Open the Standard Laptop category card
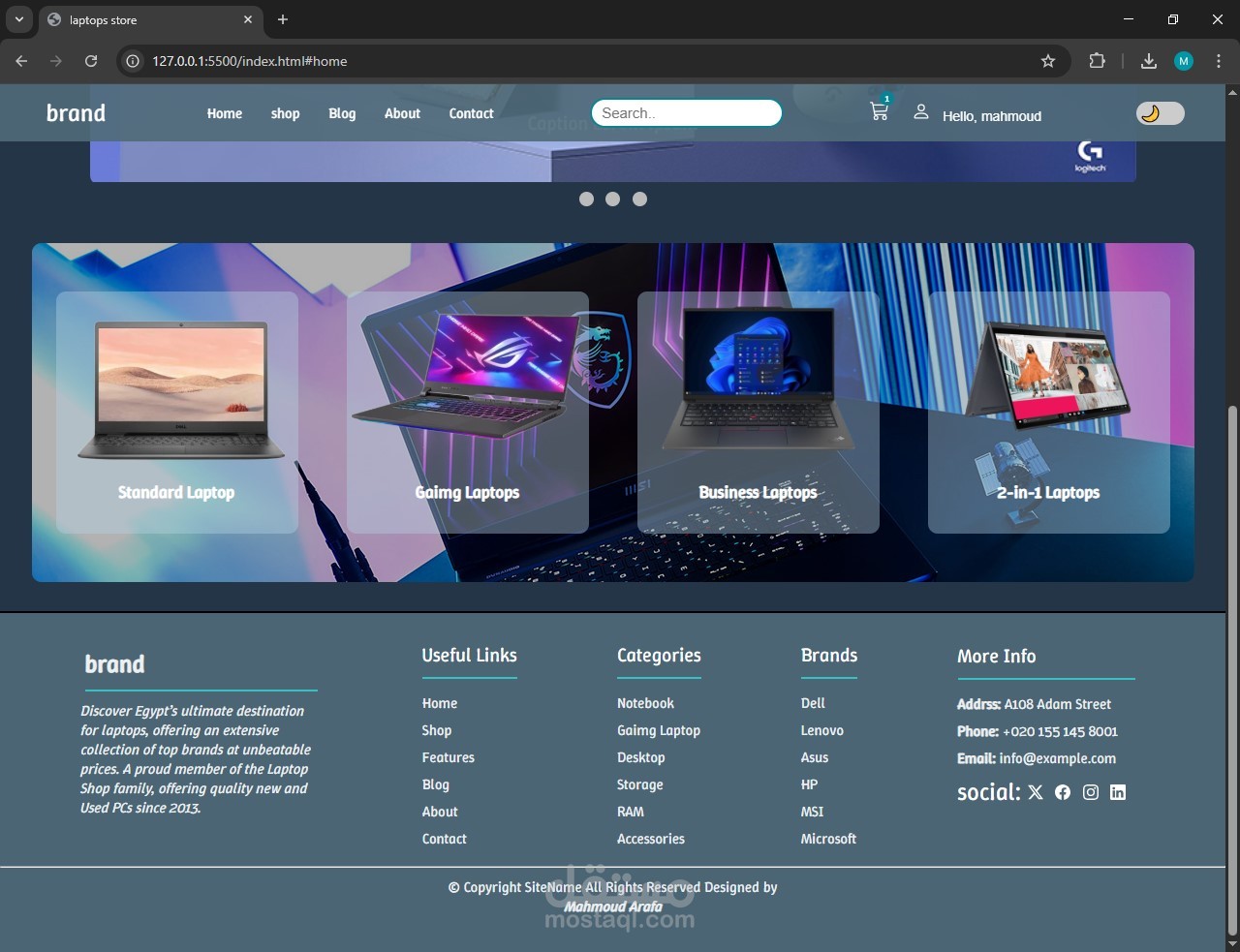Image resolution: width=1240 pixels, height=952 pixels. coord(177,413)
